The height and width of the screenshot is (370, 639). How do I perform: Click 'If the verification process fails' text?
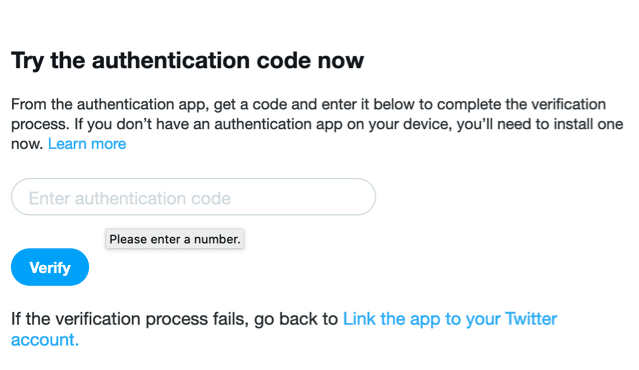point(130,319)
